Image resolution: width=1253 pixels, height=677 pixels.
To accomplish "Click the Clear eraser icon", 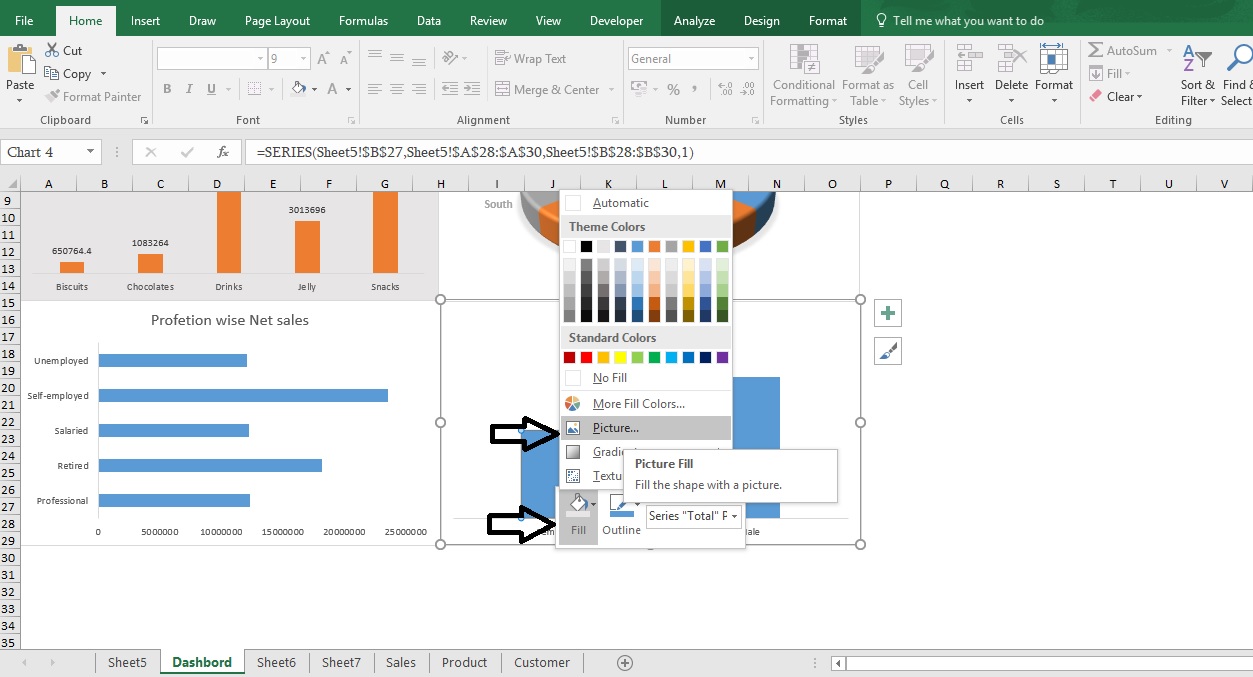I will (1095, 97).
